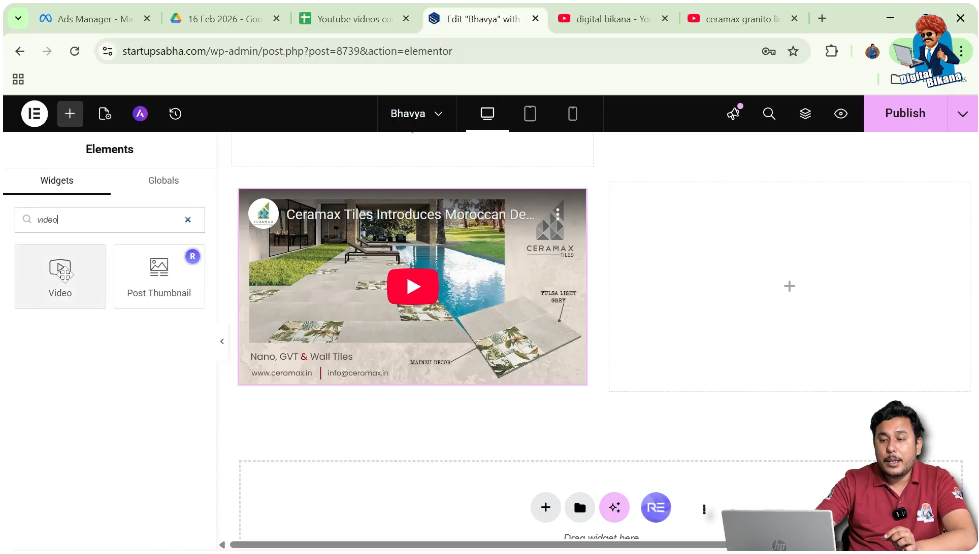Preview changes with the eye icon

click(x=840, y=114)
